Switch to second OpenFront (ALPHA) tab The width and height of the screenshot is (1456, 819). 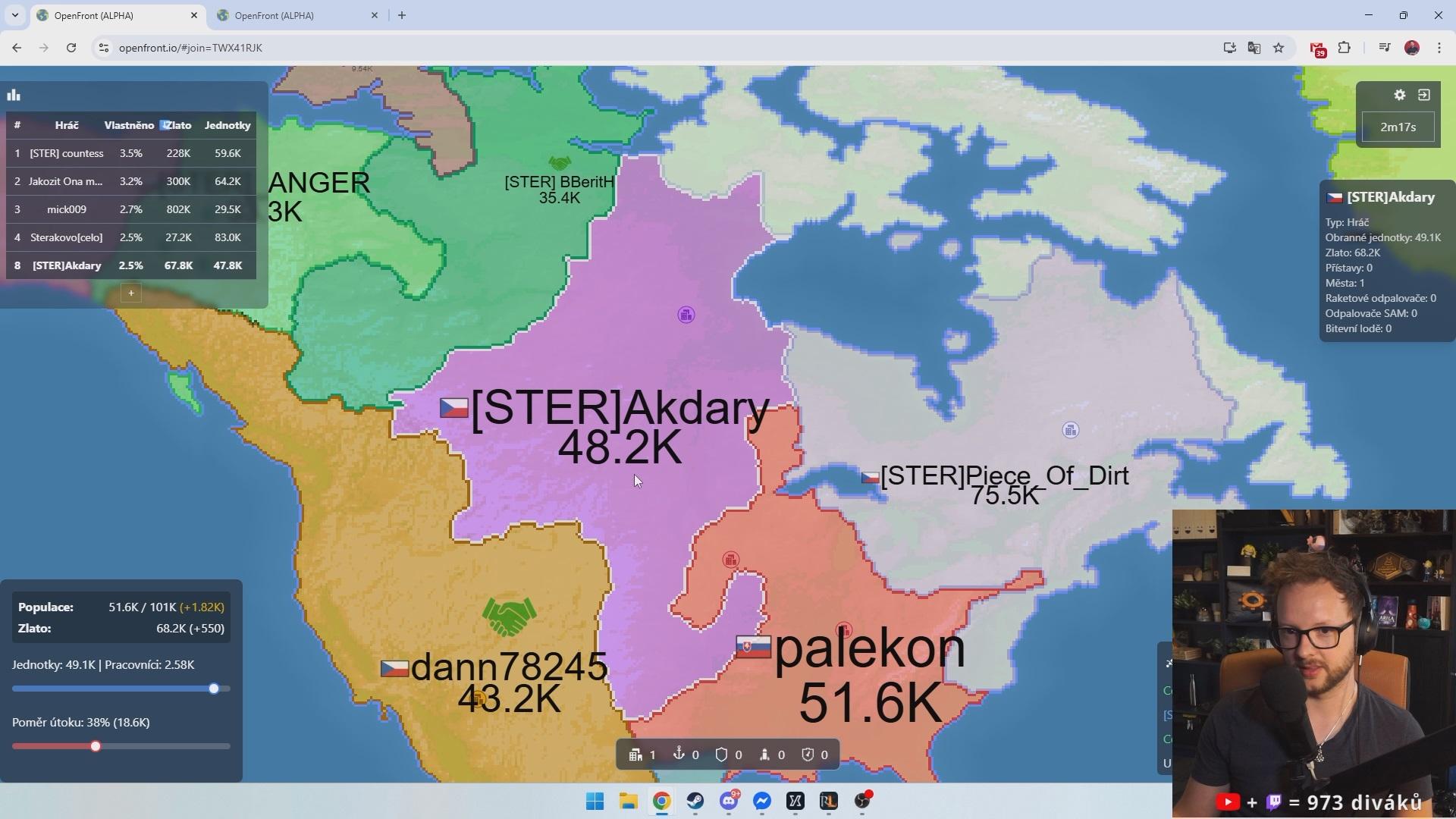point(297,15)
